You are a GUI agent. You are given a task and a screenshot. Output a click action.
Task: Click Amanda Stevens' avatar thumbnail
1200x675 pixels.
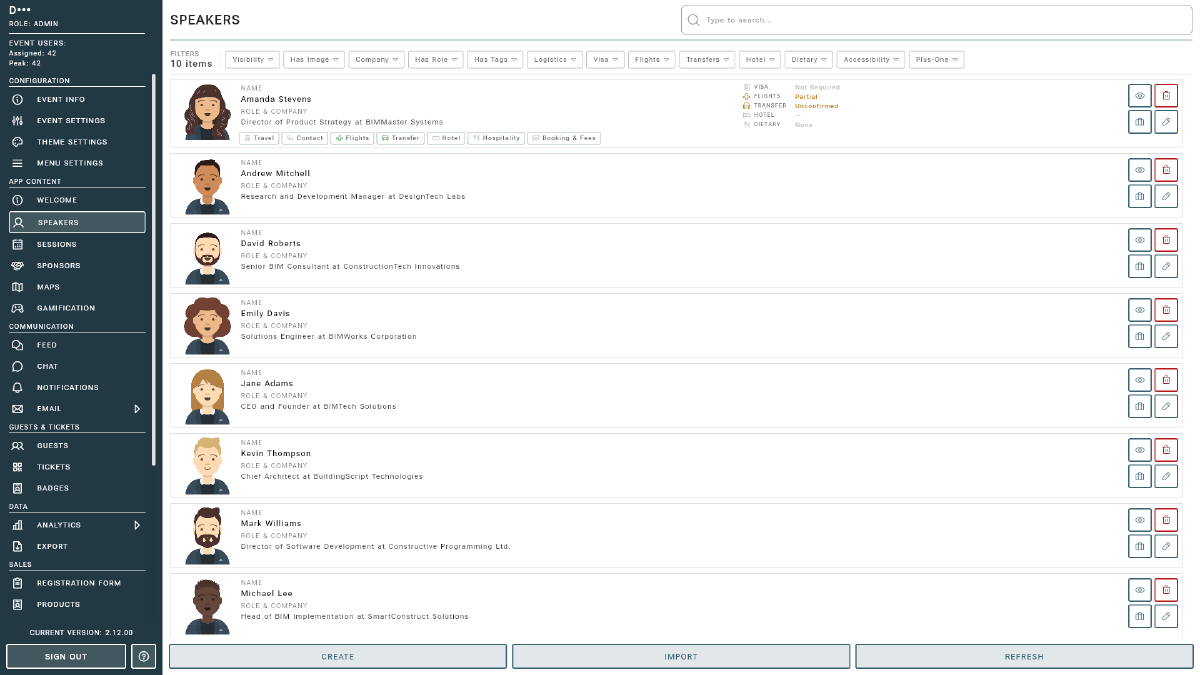208,113
